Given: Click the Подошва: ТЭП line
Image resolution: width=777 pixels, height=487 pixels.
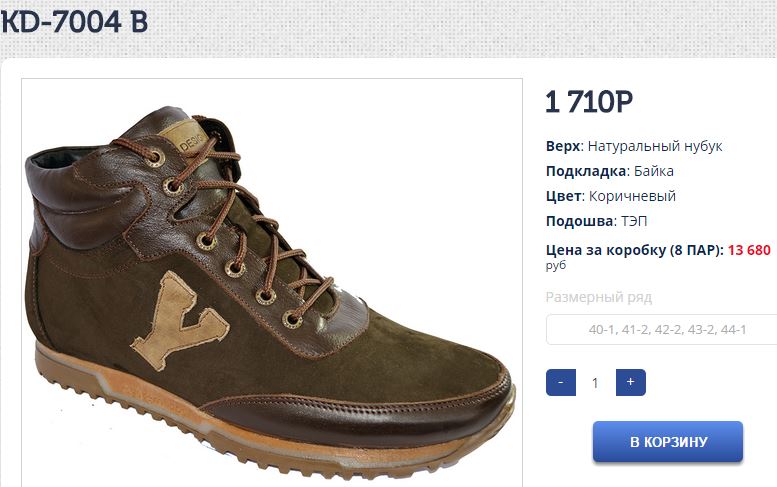Looking at the screenshot, I should tap(596, 220).
